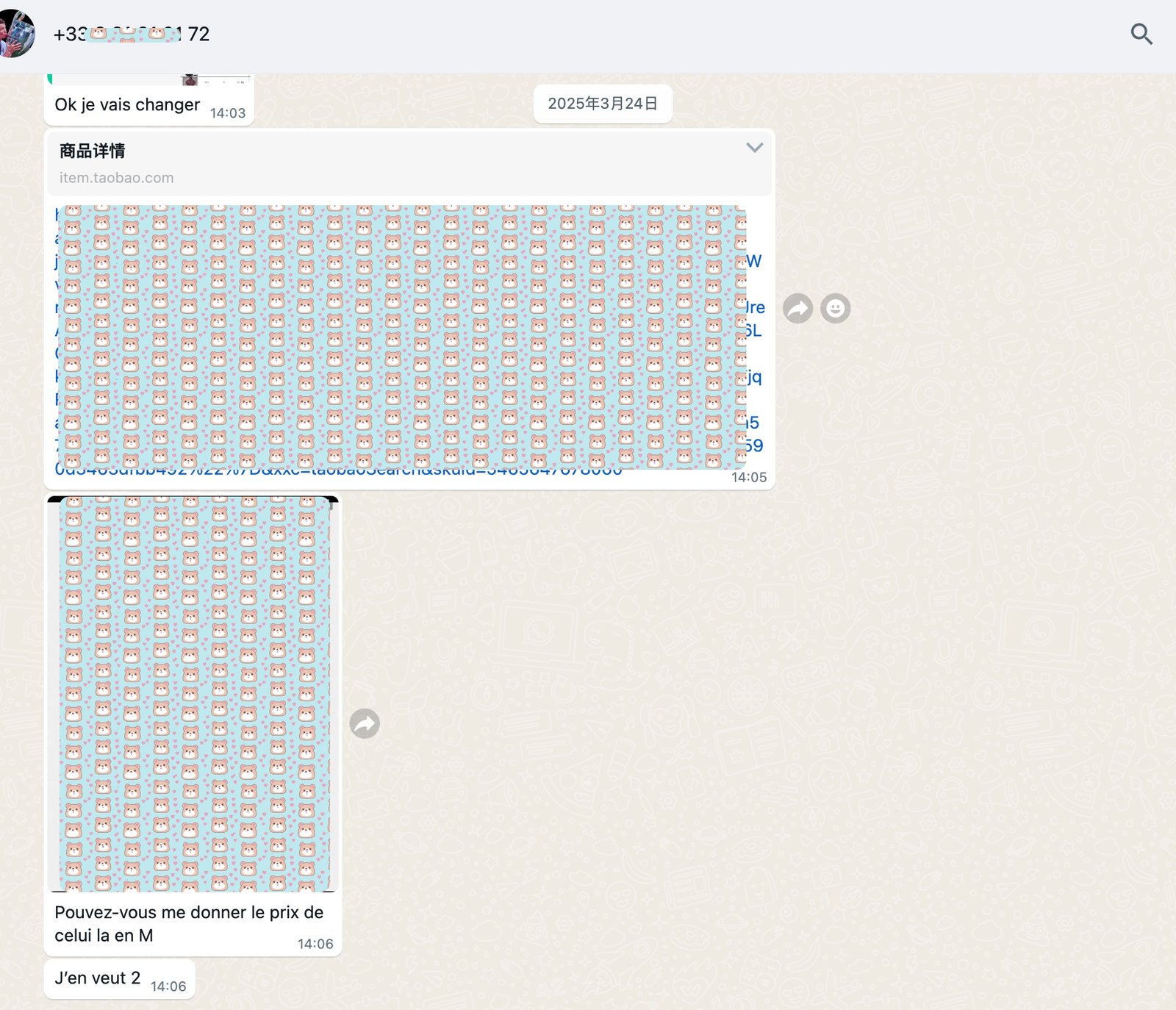React with emoji to the link message
1176x1010 pixels.
point(835,309)
